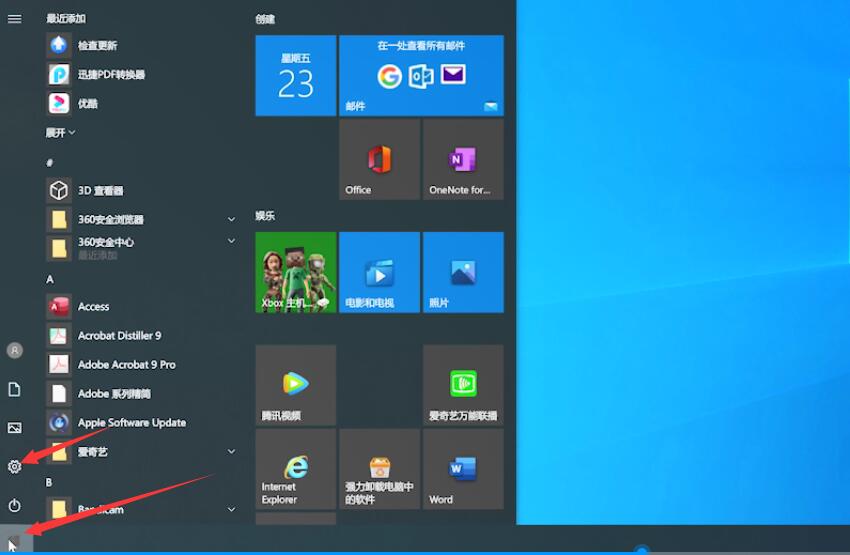Launch the 电影和电视 tile
Image resolution: width=850 pixels, height=555 pixels.
click(x=379, y=272)
